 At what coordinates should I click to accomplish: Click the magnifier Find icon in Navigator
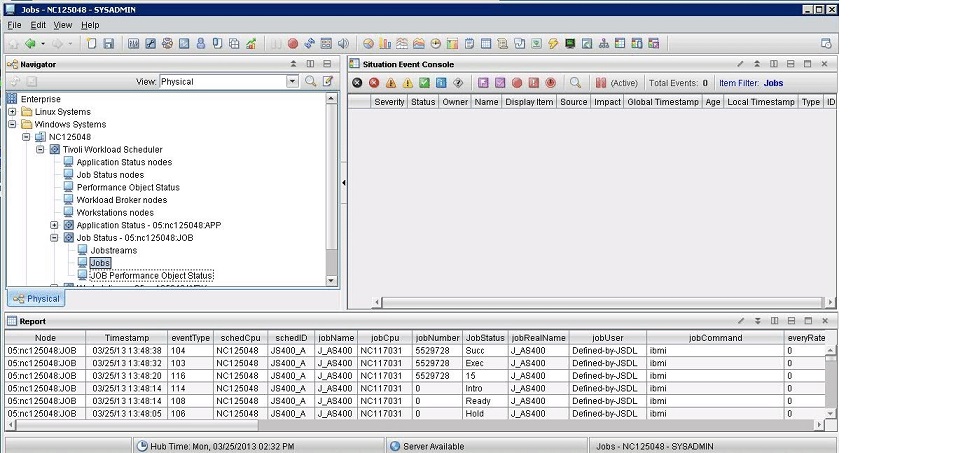tap(311, 81)
